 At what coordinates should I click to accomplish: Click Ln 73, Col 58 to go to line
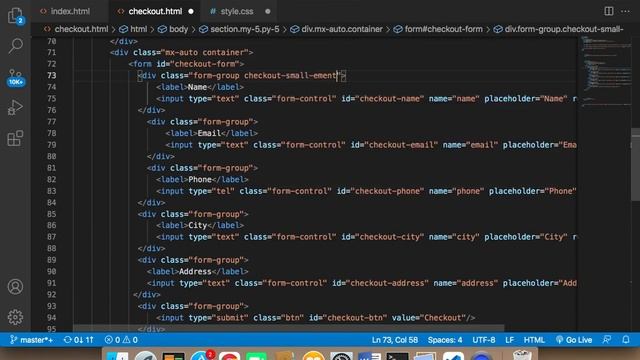point(395,340)
